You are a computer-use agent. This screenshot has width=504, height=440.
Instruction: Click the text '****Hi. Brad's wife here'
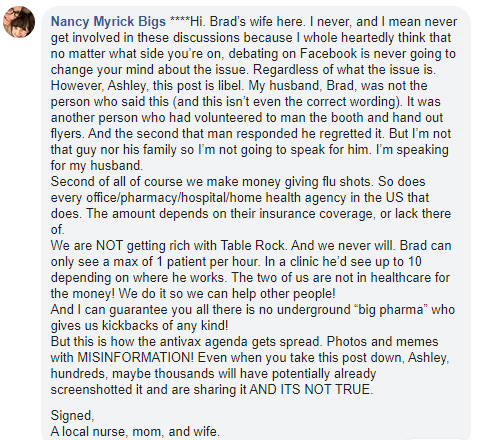[237, 22]
